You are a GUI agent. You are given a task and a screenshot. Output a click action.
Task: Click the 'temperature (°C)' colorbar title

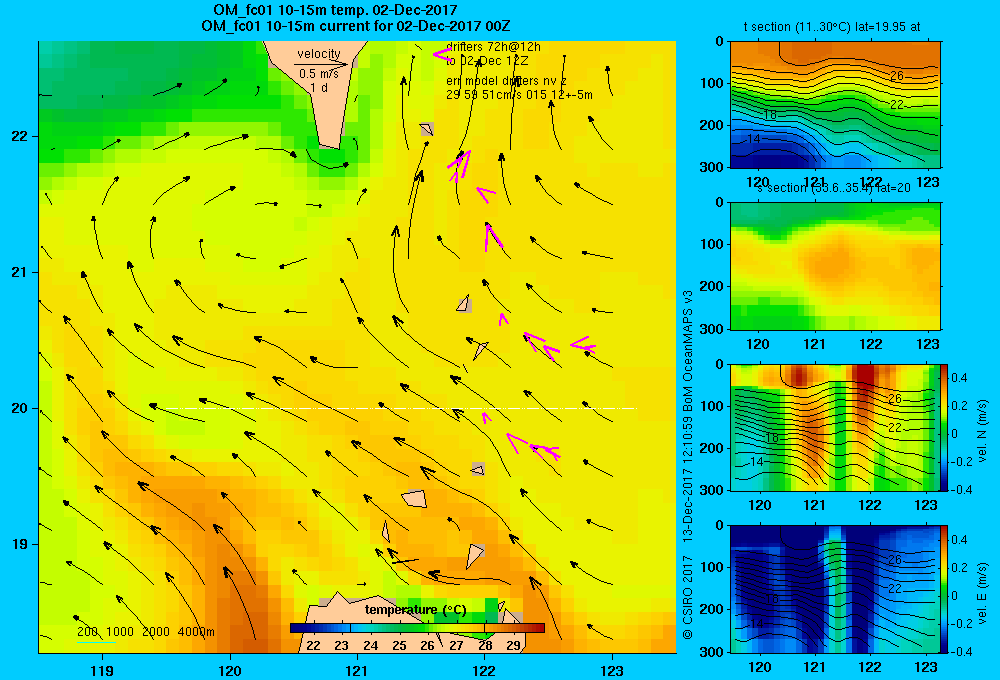(415, 610)
